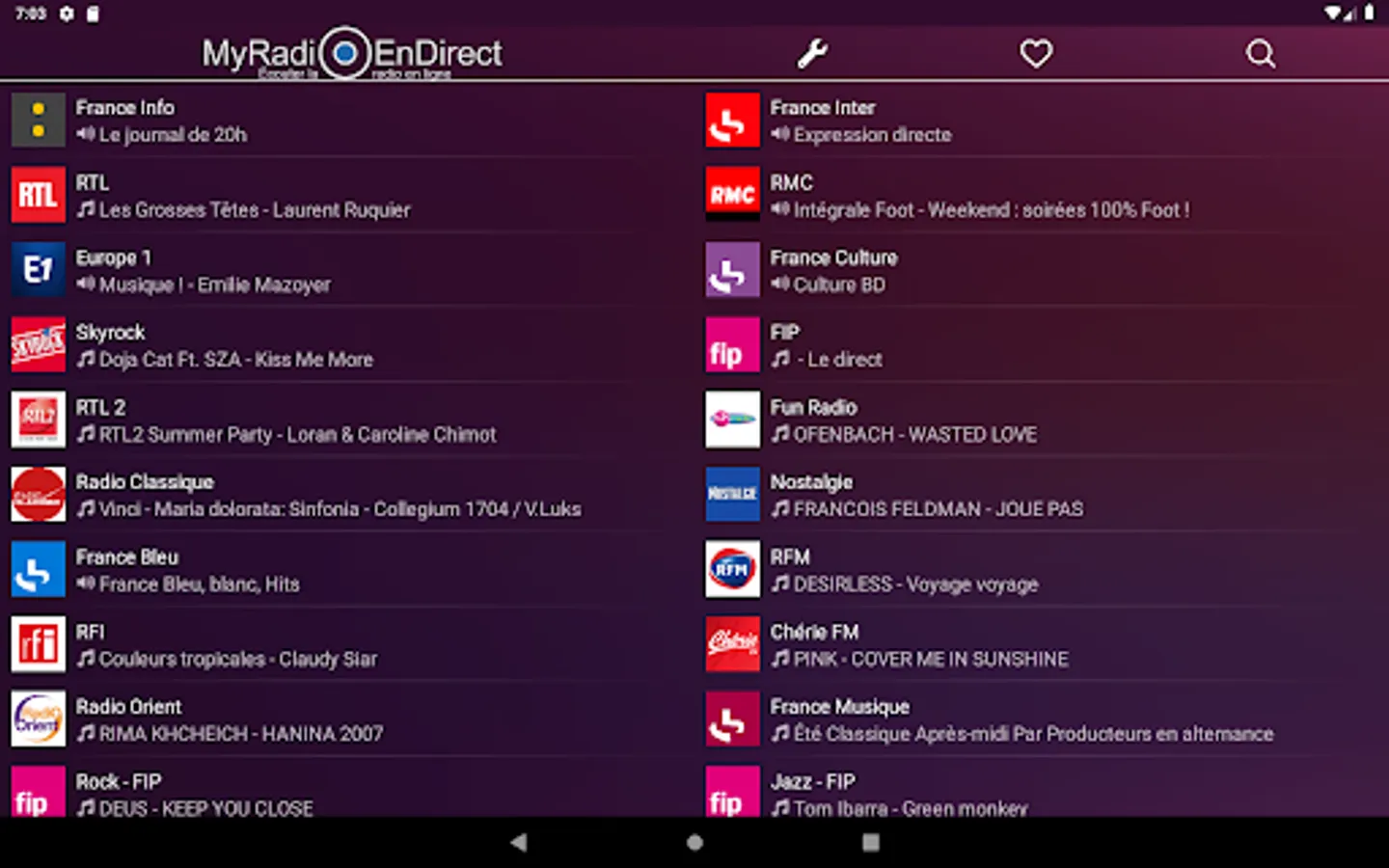Click 'RIMA KHCHEICH - HANINA 2007'
This screenshot has height=868, width=1389.
point(241,734)
